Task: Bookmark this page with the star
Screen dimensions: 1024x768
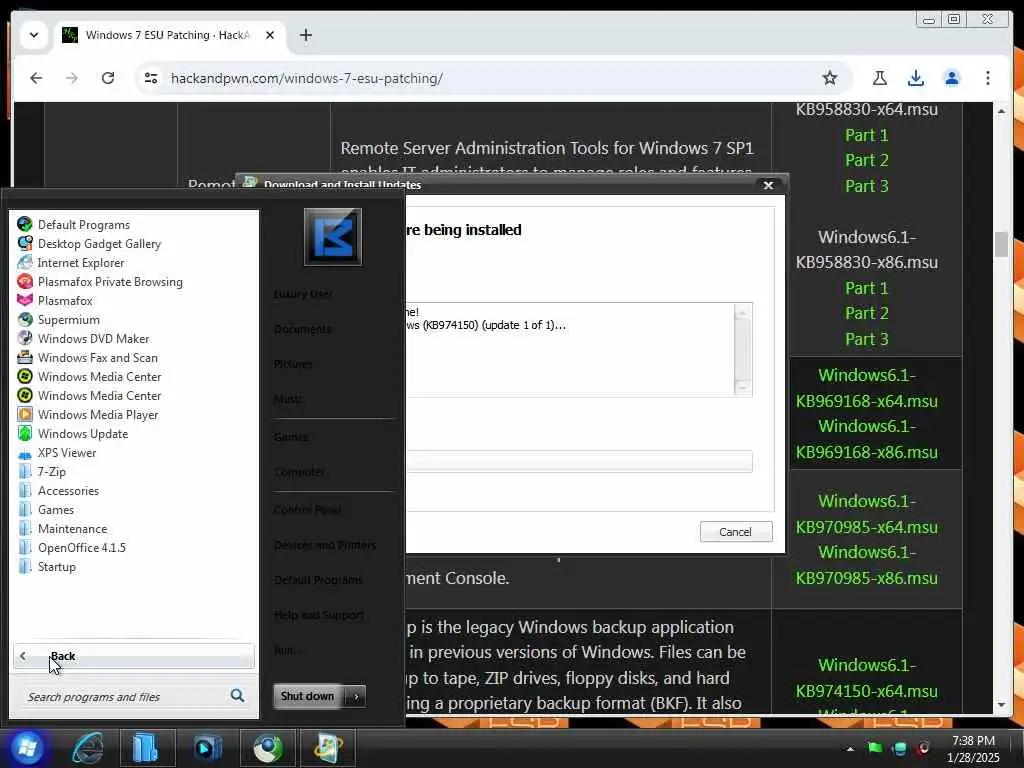Action: 829,78
